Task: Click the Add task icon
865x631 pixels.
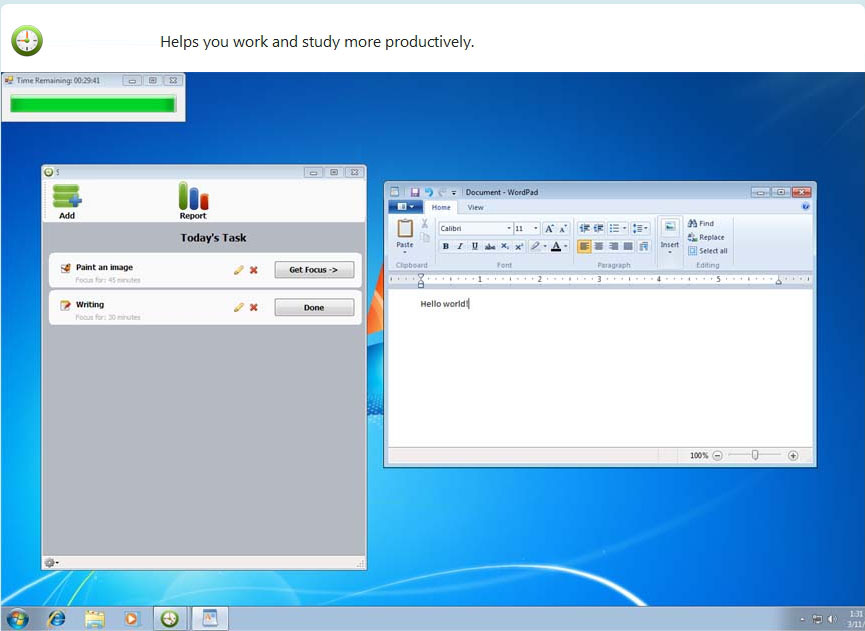Action: [67, 197]
